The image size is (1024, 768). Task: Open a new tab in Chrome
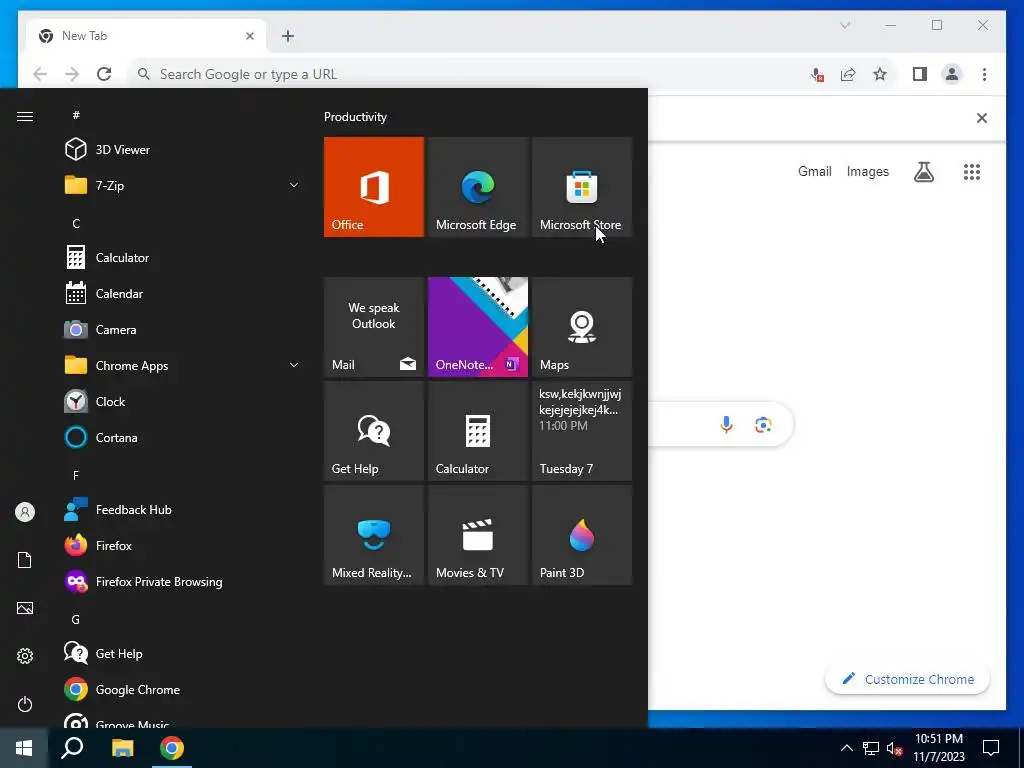288,36
